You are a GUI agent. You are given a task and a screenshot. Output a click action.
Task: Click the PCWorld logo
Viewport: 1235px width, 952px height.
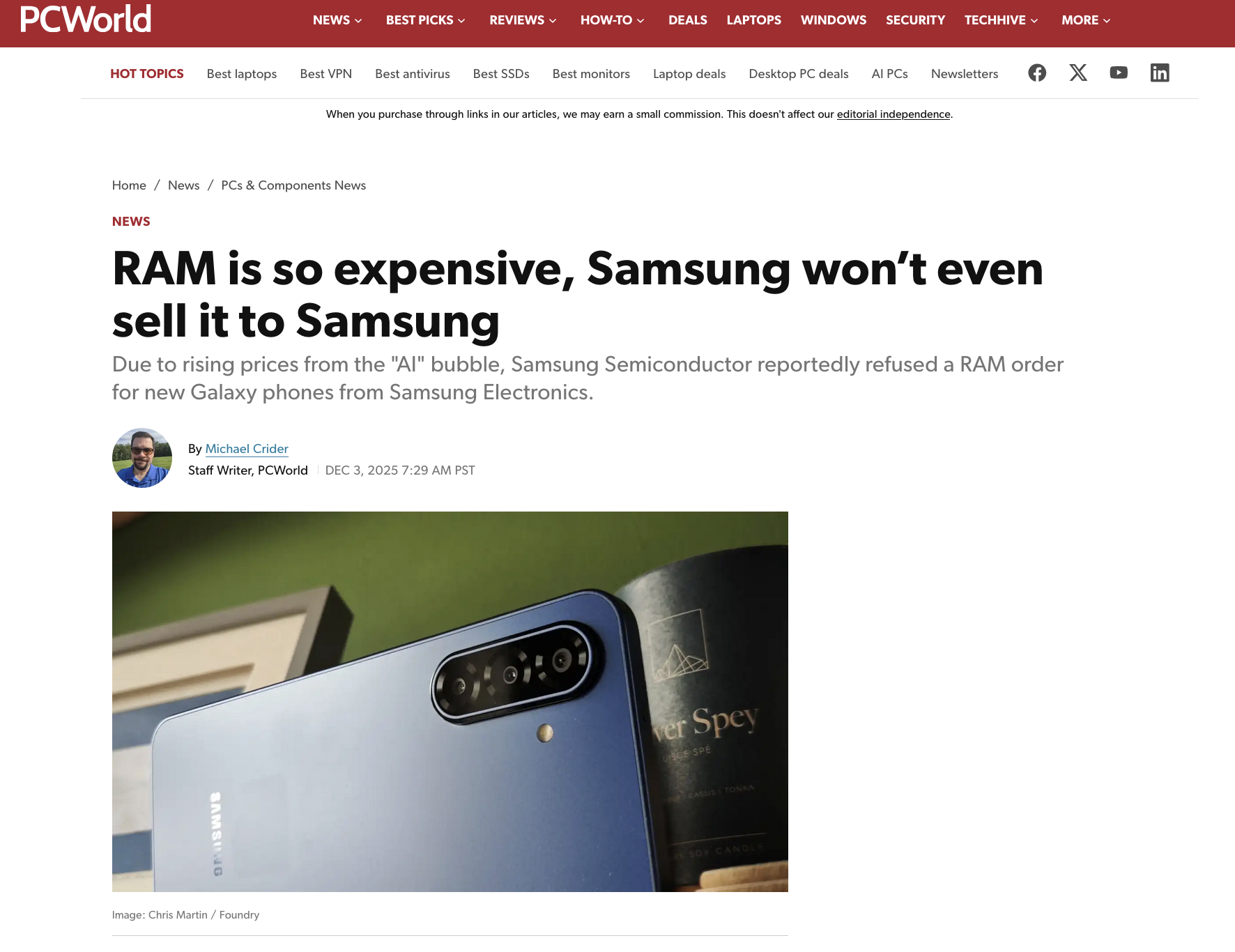[85, 20]
